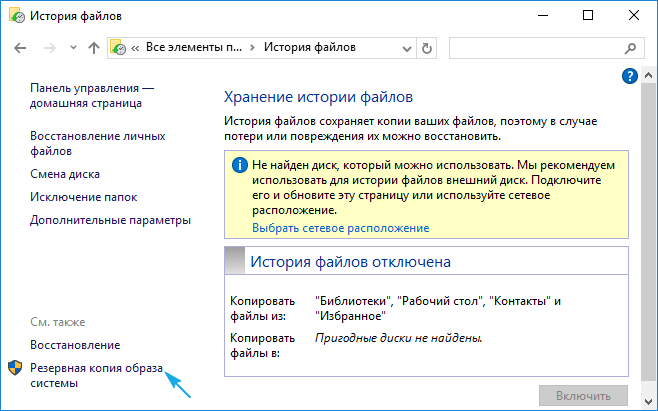Viewport: 658px width, 411px height.
Task: Click the location icon in the address bar
Action: click(120, 47)
